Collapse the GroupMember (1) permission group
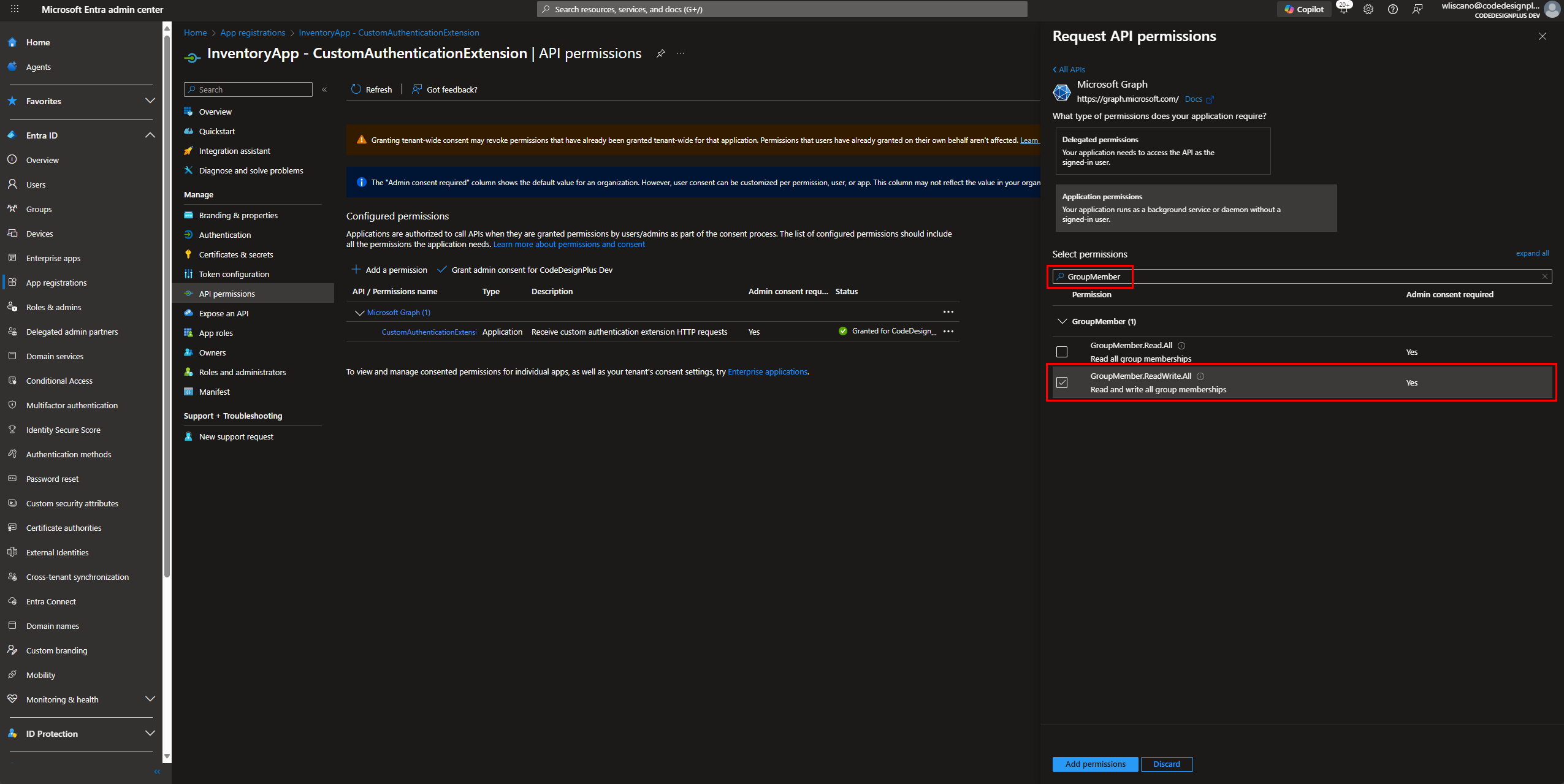The width and height of the screenshot is (1564, 784). [1062, 321]
